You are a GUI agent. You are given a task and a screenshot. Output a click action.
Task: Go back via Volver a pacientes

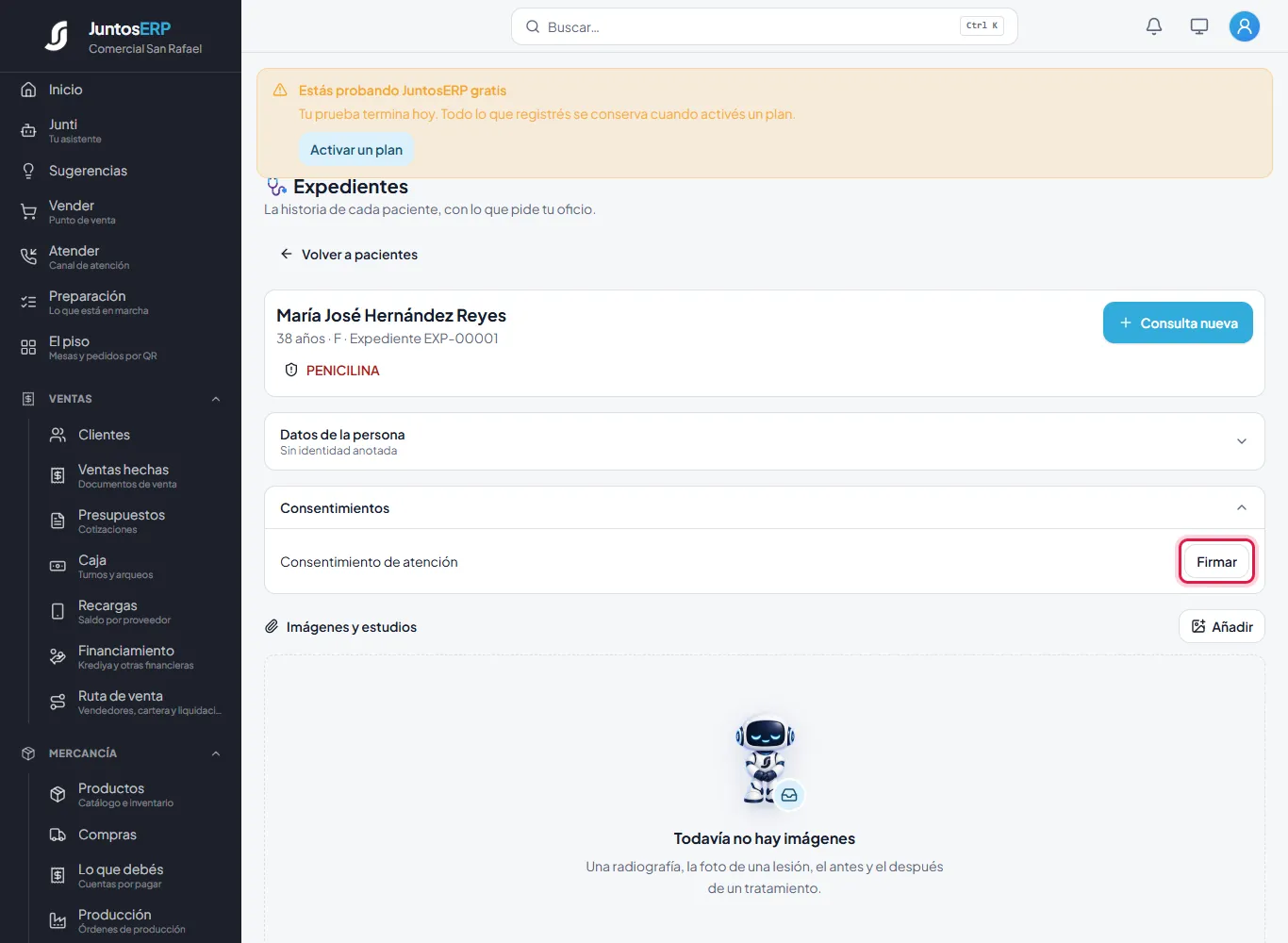point(349,255)
